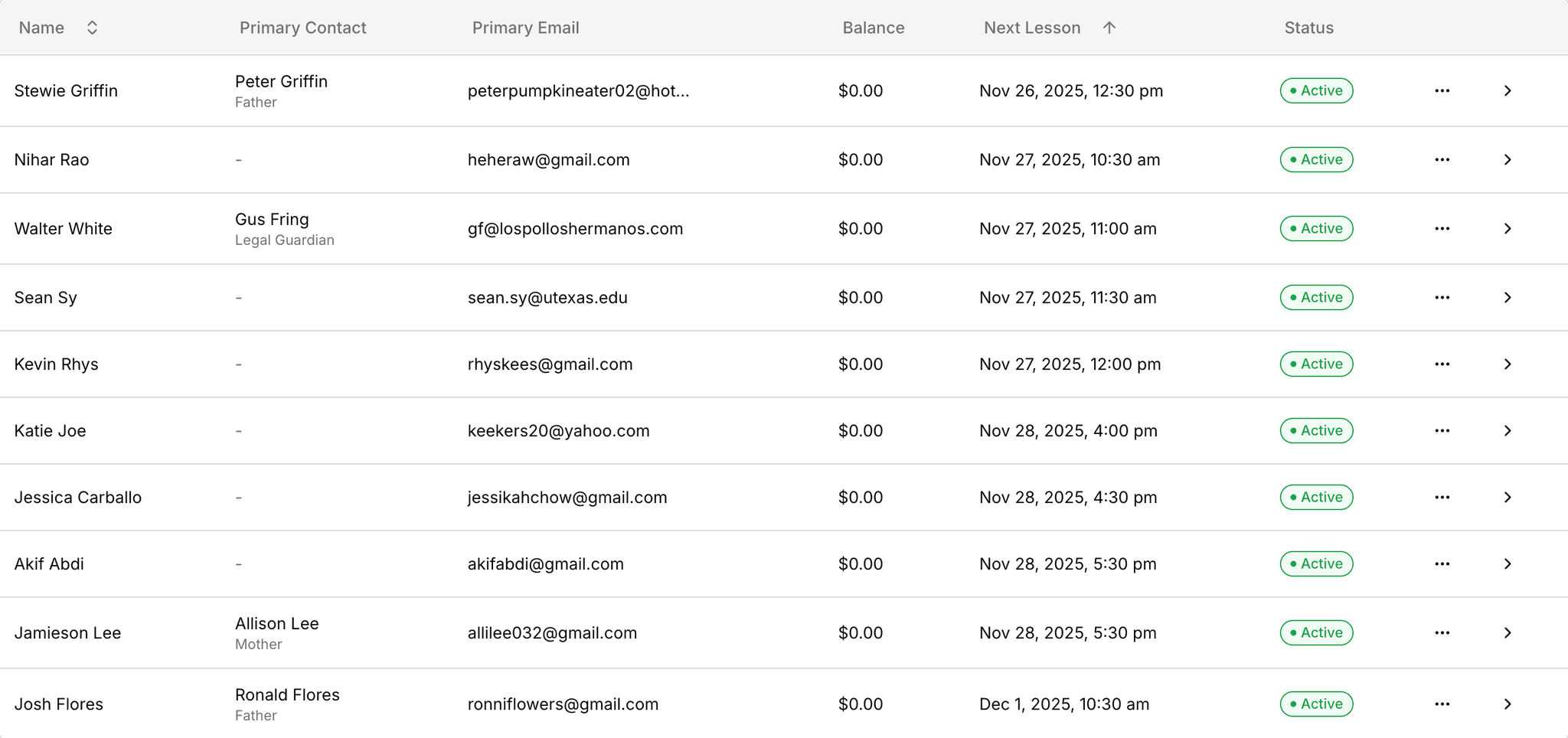Show more actions for Jessica Carballo
Image resolution: width=1568 pixels, height=738 pixels.
1442,498
